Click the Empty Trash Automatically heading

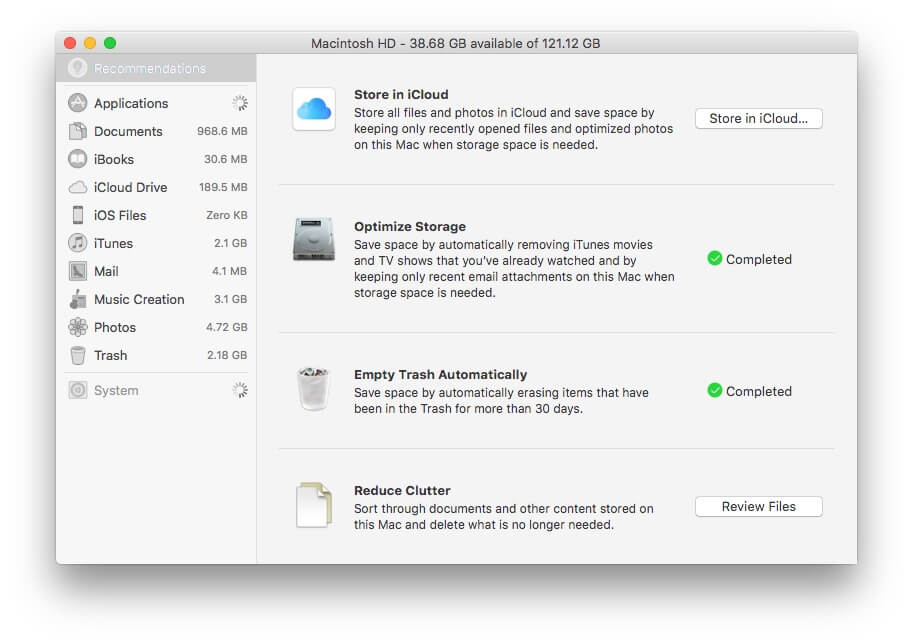point(440,374)
